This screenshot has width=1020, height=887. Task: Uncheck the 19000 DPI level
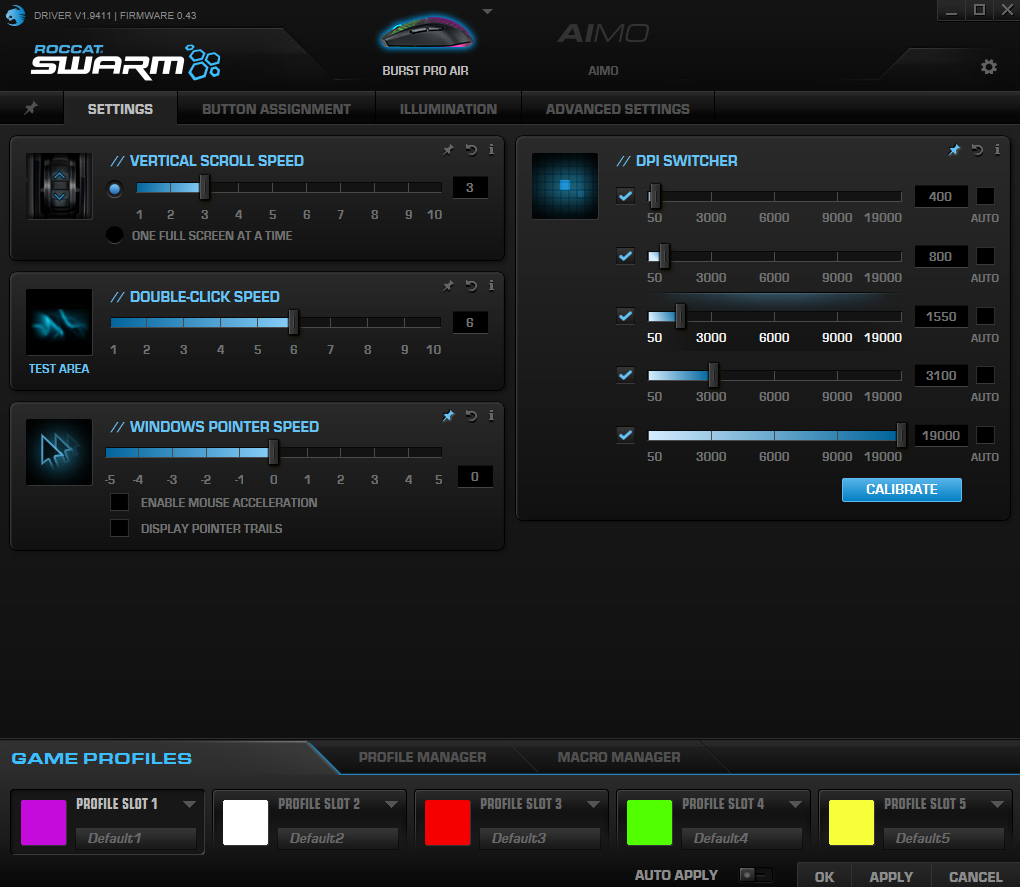(x=625, y=435)
